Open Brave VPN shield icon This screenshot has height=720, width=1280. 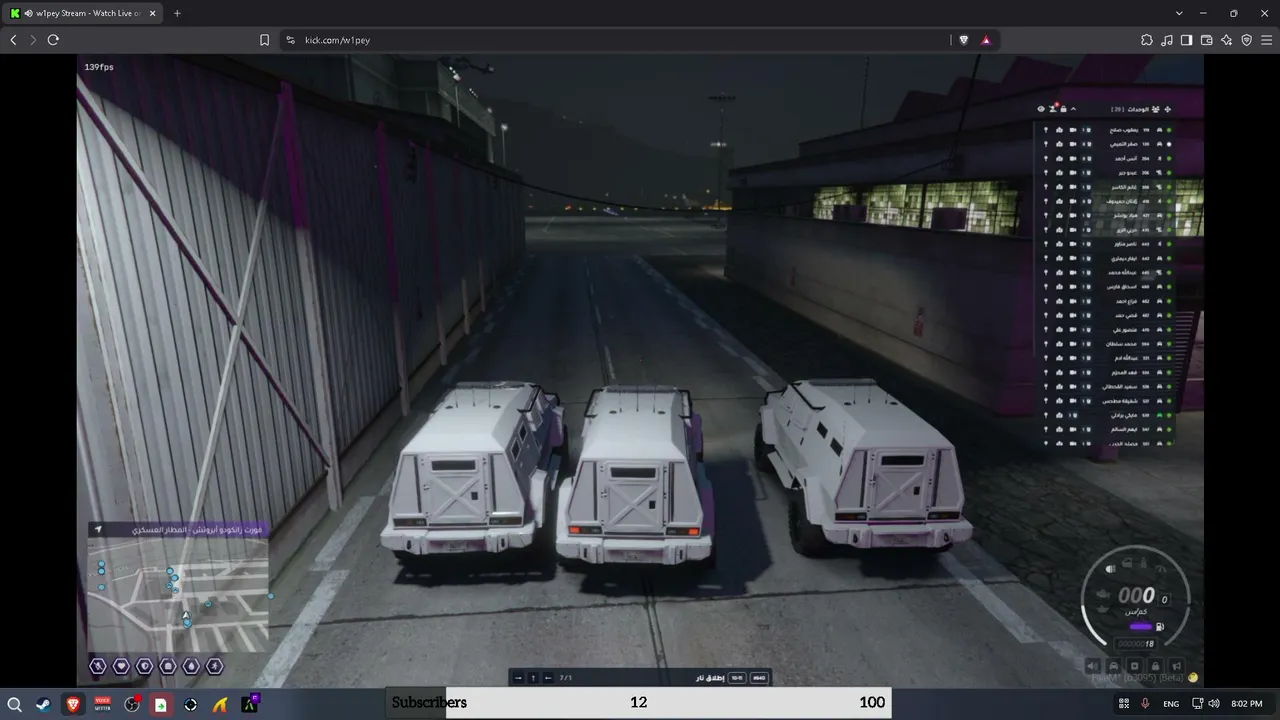(1246, 40)
